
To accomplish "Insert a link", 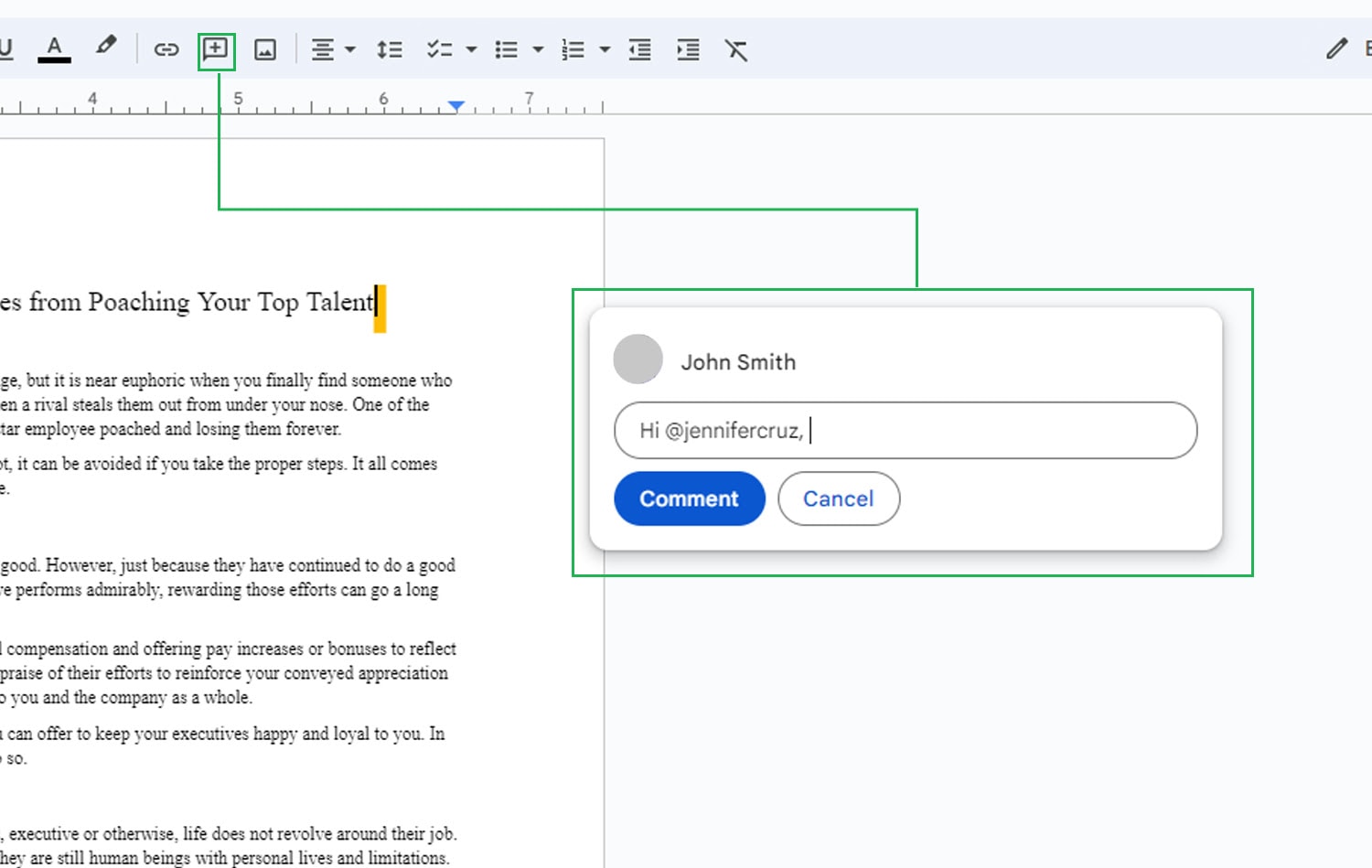I will pyautogui.click(x=166, y=49).
